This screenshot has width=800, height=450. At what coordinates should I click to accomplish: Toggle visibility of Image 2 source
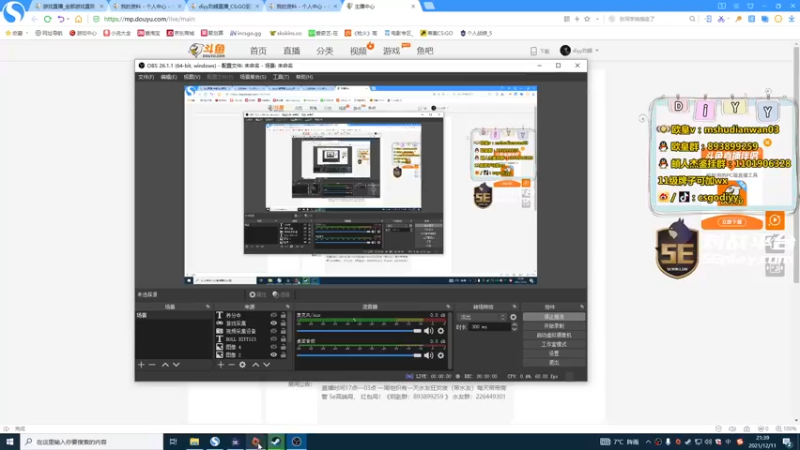click(273, 355)
